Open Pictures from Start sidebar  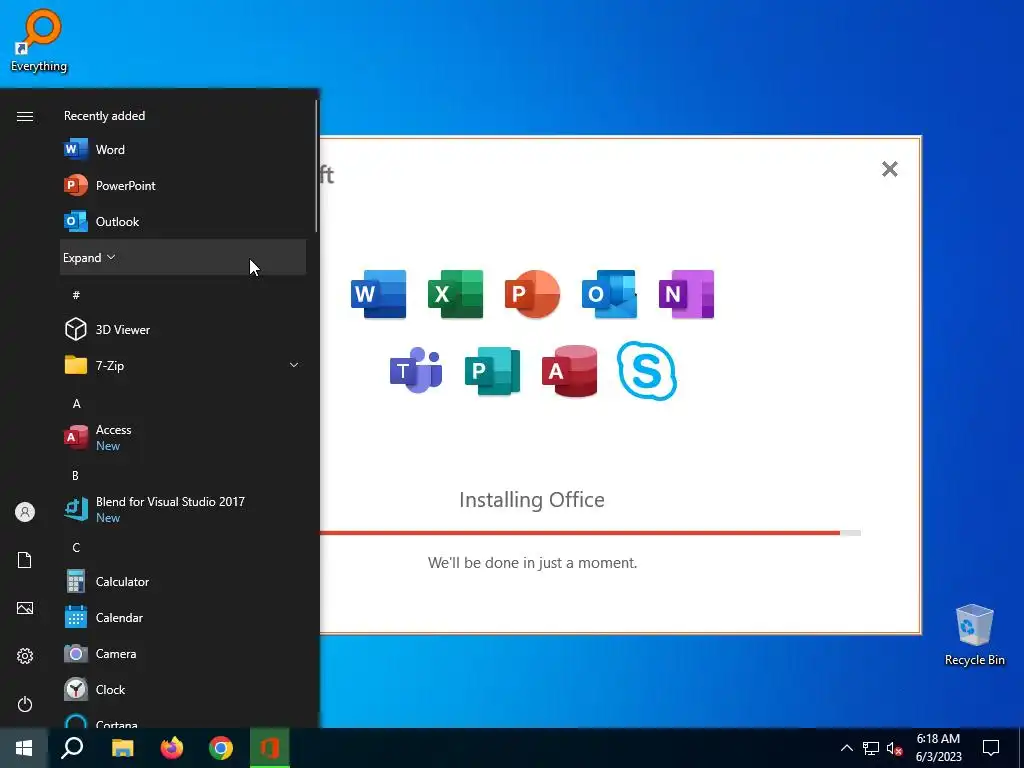pyautogui.click(x=25, y=608)
